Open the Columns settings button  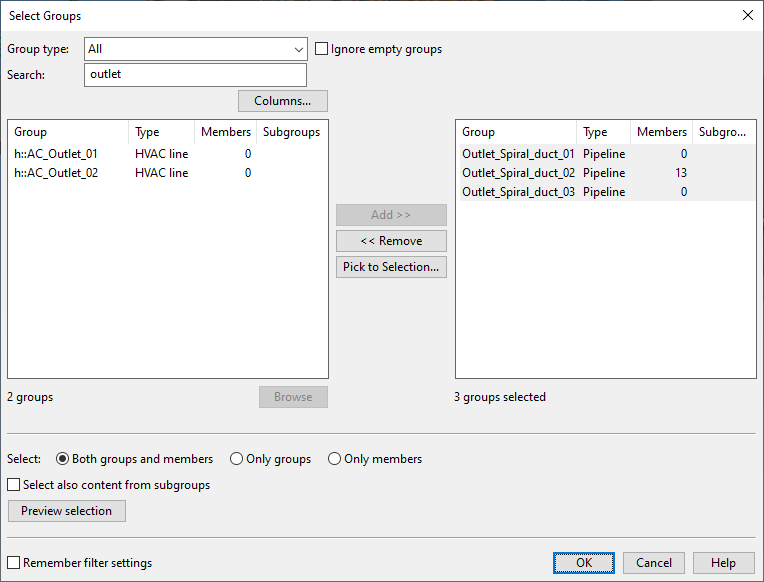[283, 101]
